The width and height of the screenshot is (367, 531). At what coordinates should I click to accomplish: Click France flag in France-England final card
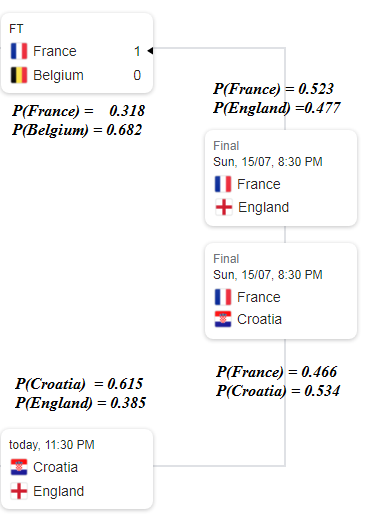click(x=223, y=184)
